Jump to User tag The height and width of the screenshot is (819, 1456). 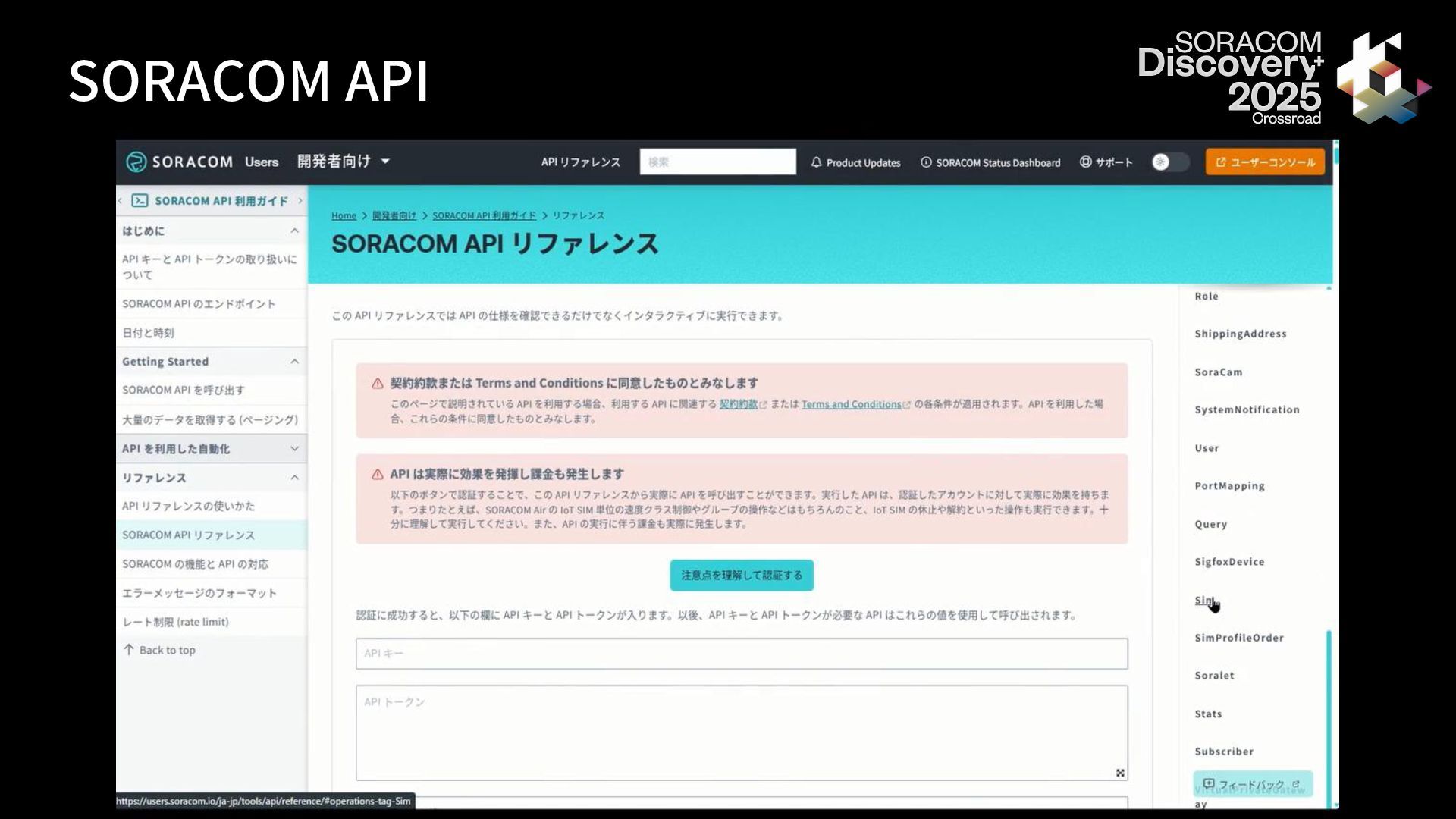tap(1207, 448)
